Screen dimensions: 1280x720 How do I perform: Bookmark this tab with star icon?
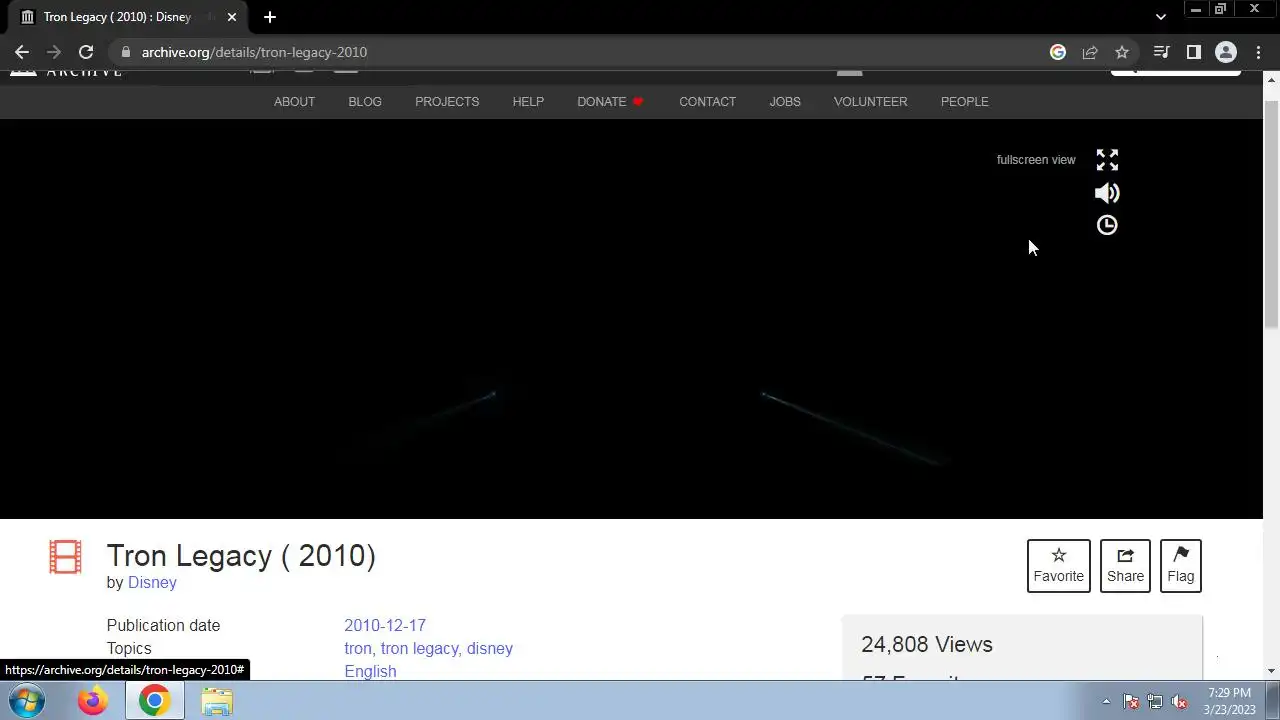pos(1122,52)
